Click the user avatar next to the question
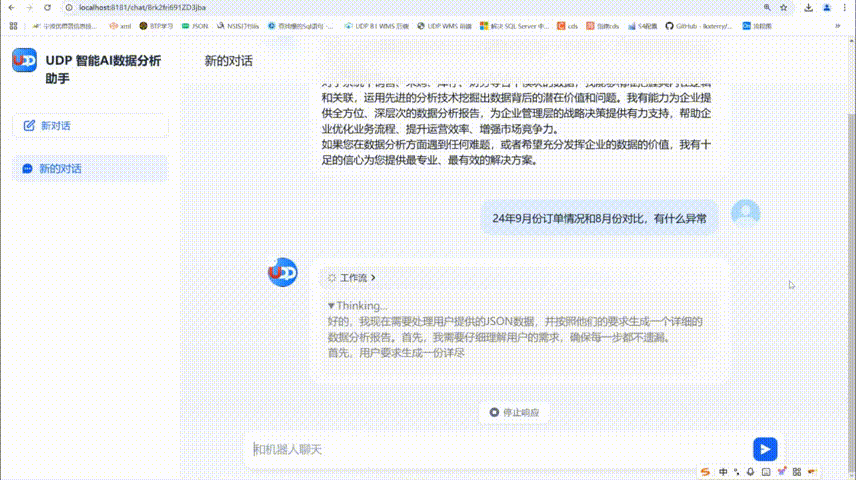The height and width of the screenshot is (480, 856). tap(745, 213)
